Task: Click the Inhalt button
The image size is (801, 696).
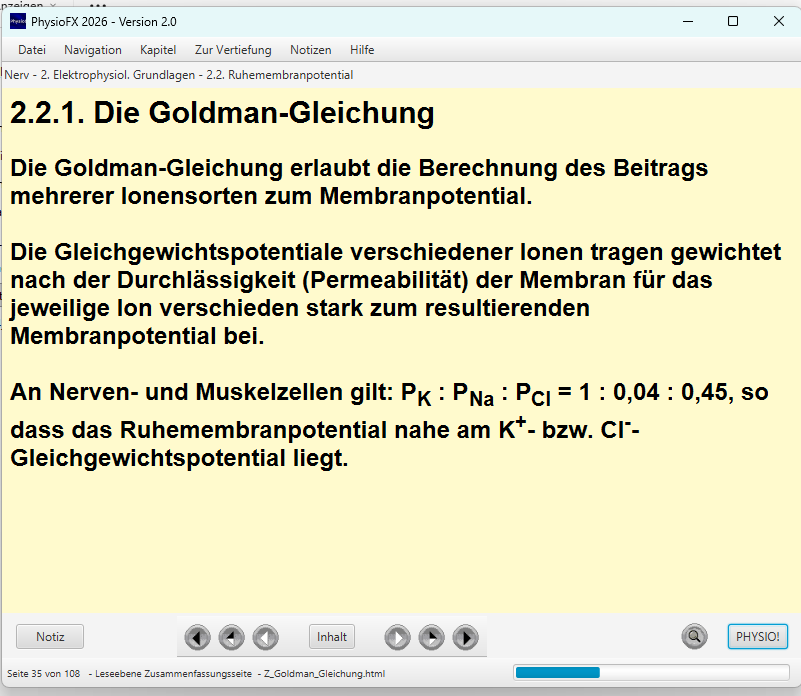Action: (x=332, y=637)
